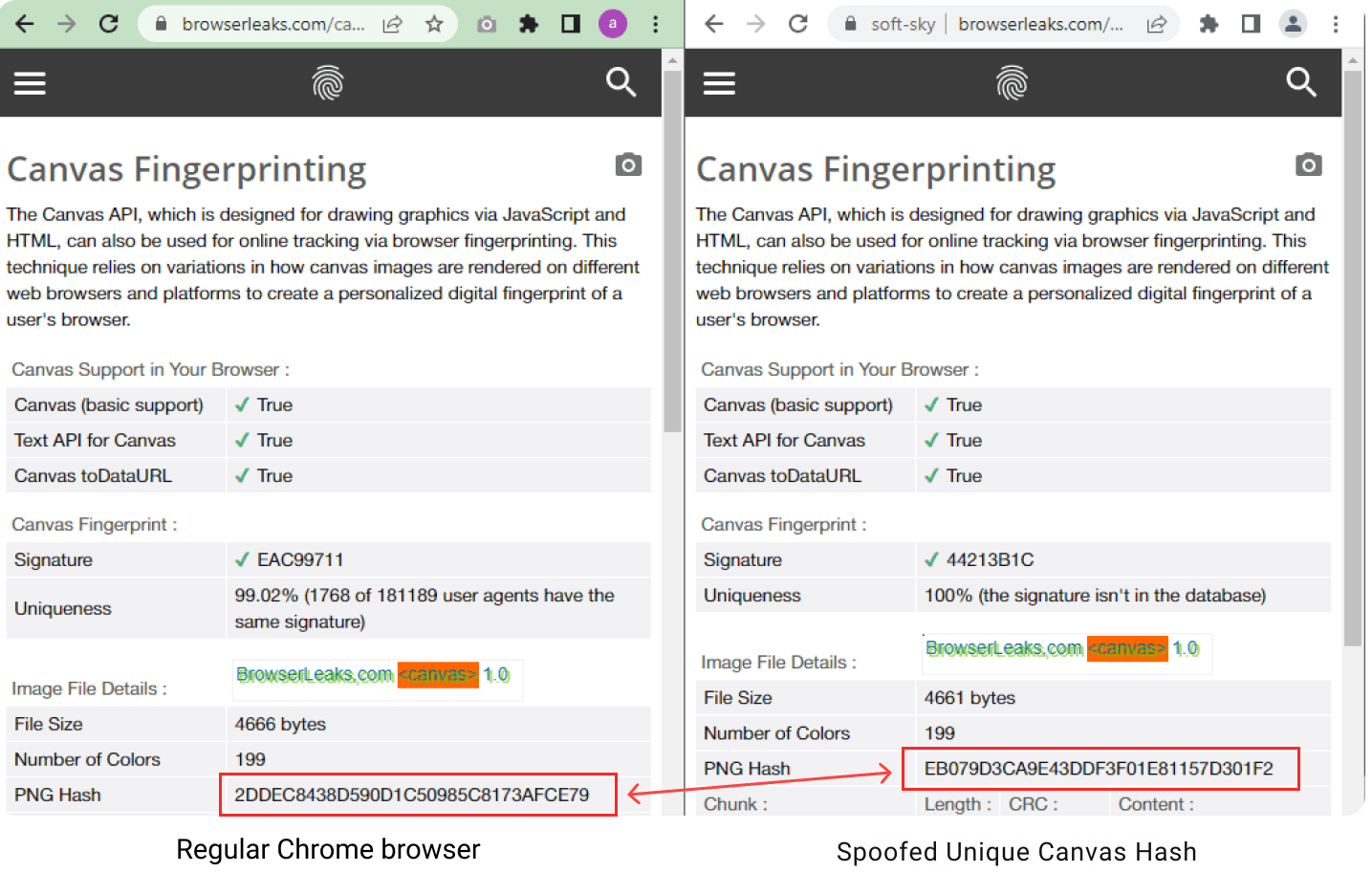
Task: Open hamburger menu on left BrowserLeaks page
Action: tap(30, 84)
